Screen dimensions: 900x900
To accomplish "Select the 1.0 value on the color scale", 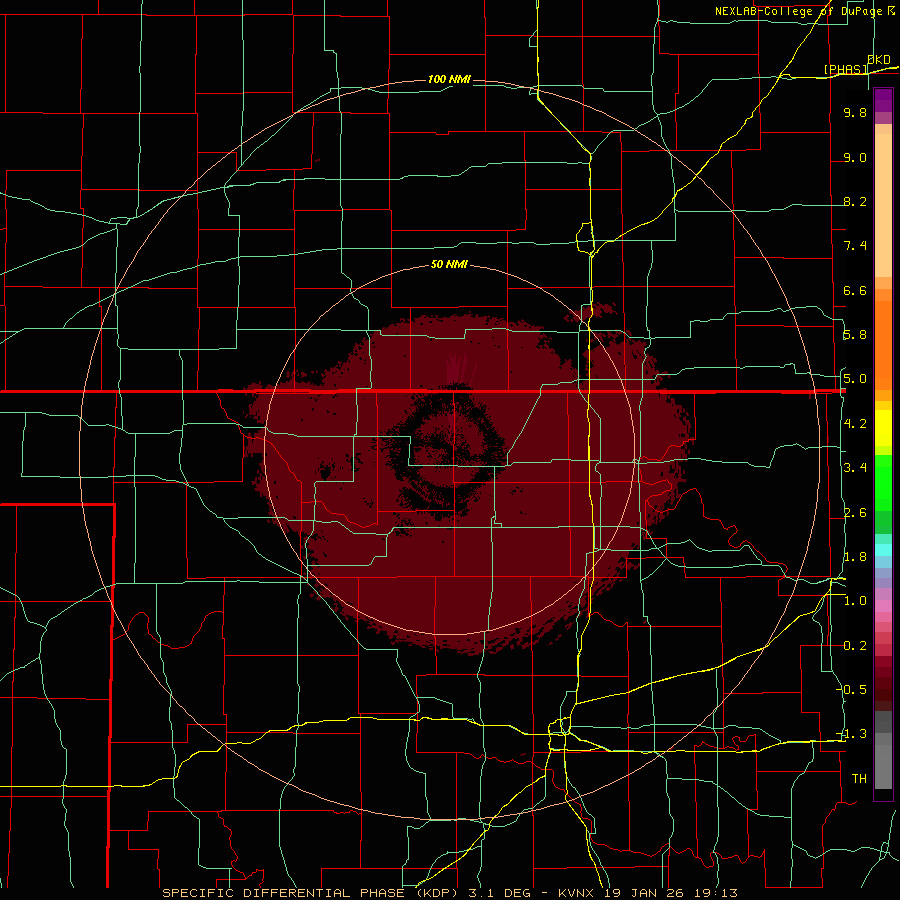I will 855,601.
